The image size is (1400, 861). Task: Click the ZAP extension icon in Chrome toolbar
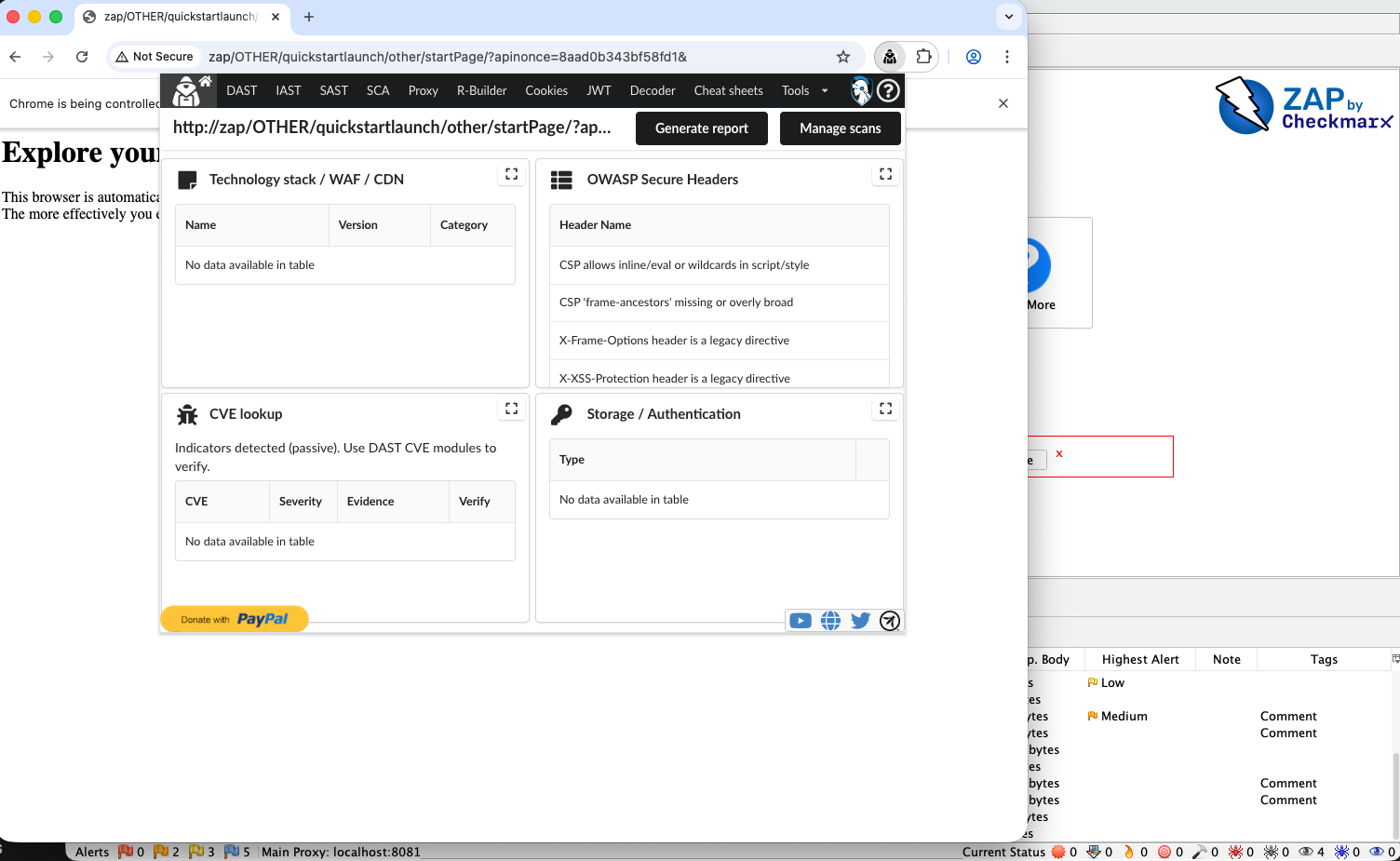pyautogui.click(x=890, y=57)
